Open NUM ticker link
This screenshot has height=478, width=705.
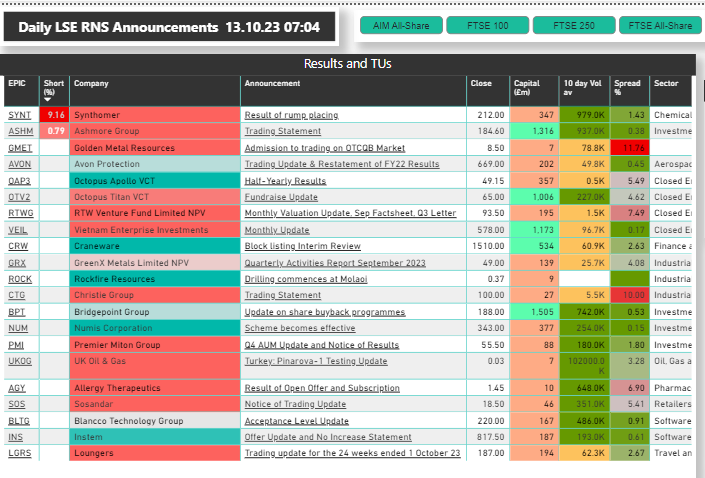pos(18,328)
